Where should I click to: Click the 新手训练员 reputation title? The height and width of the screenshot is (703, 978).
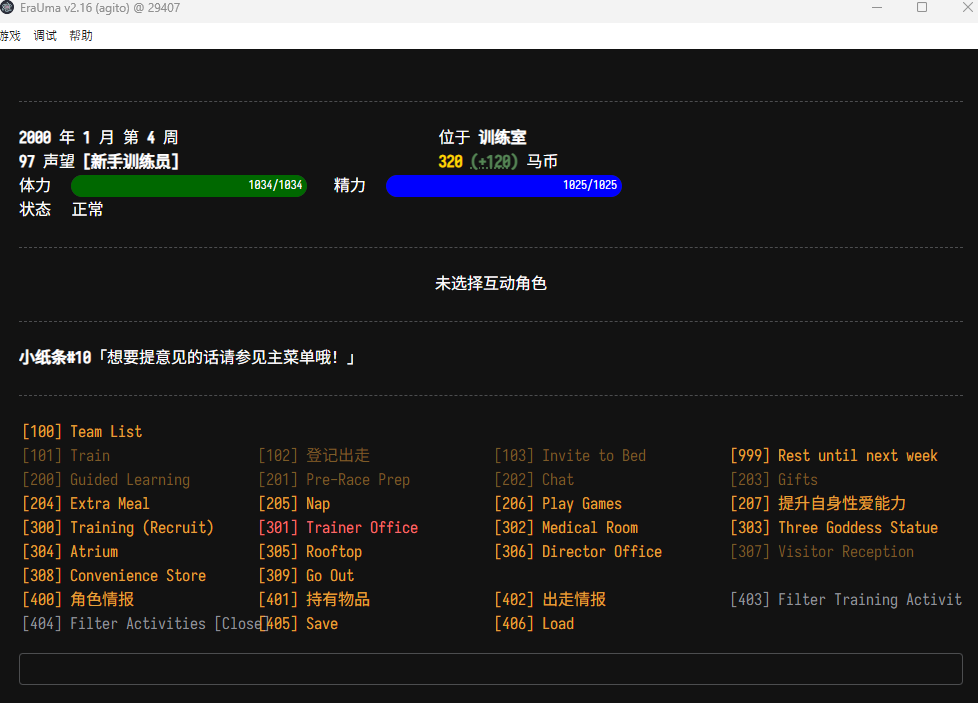pyautogui.click(x=131, y=162)
